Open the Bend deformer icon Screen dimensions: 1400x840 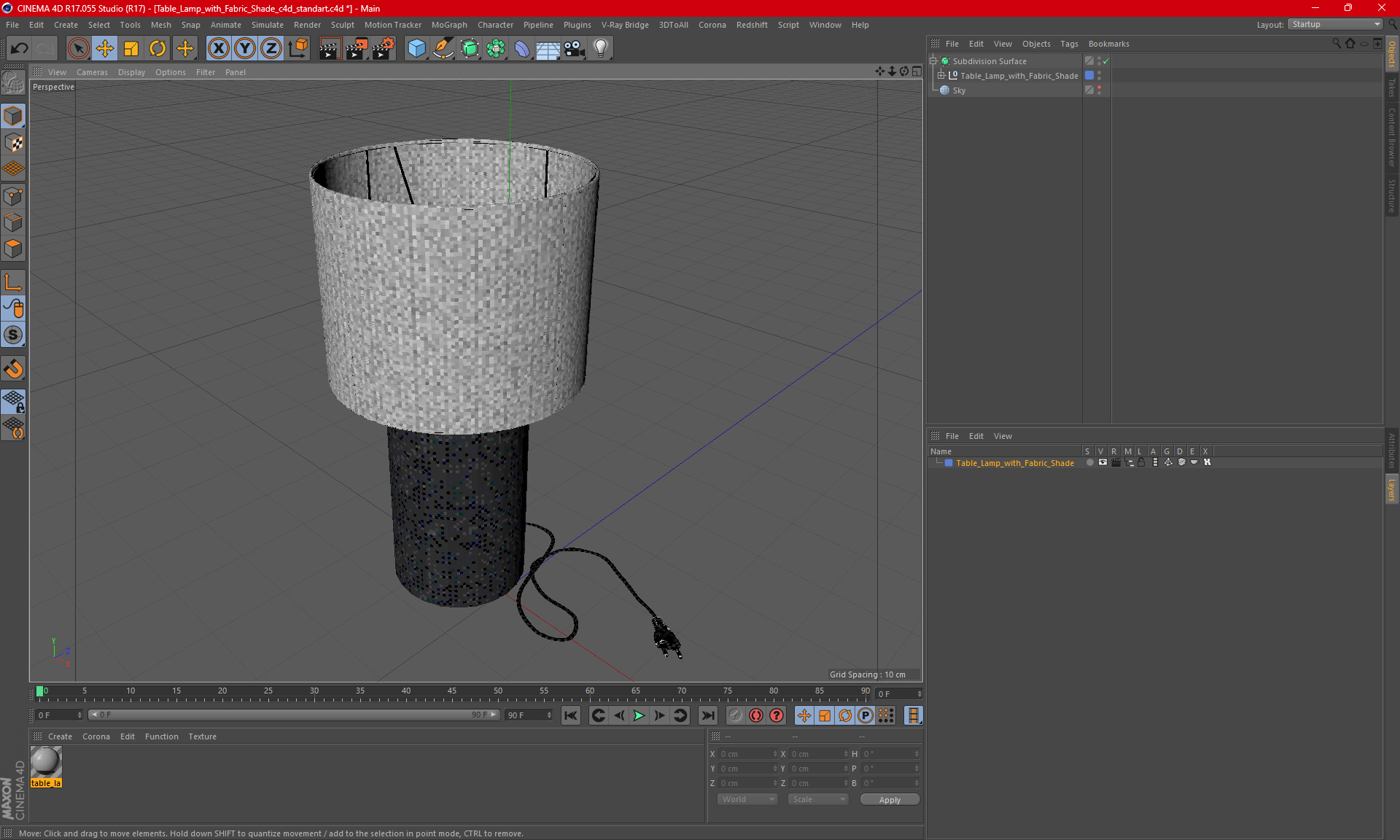pos(522,49)
